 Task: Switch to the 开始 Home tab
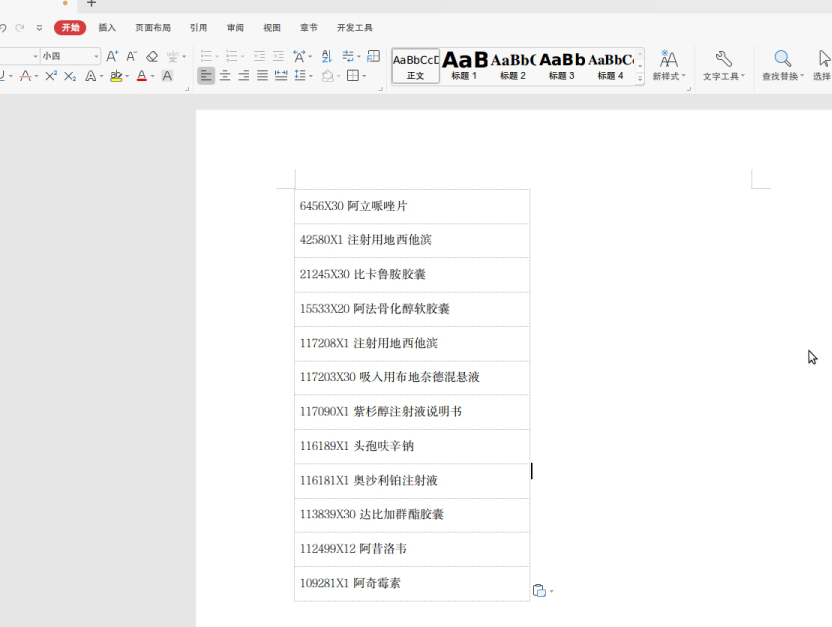coord(70,28)
